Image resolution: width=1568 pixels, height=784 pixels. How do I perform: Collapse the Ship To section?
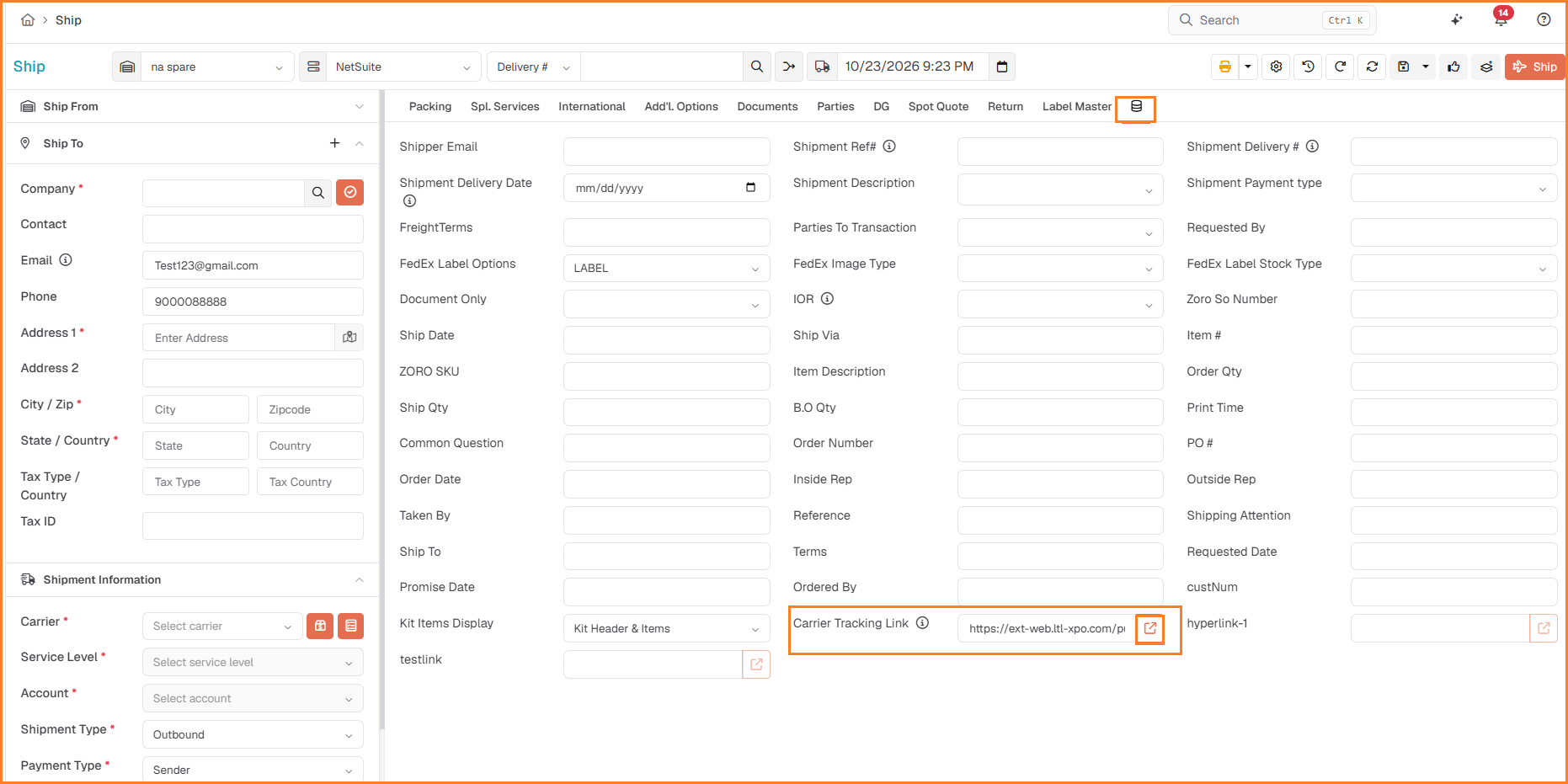coord(360,143)
